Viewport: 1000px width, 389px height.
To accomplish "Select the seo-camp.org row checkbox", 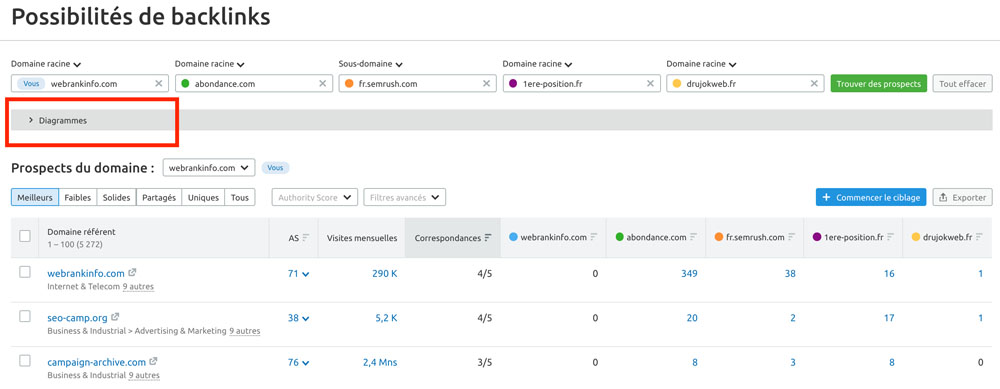I will (x=25, y=316).
